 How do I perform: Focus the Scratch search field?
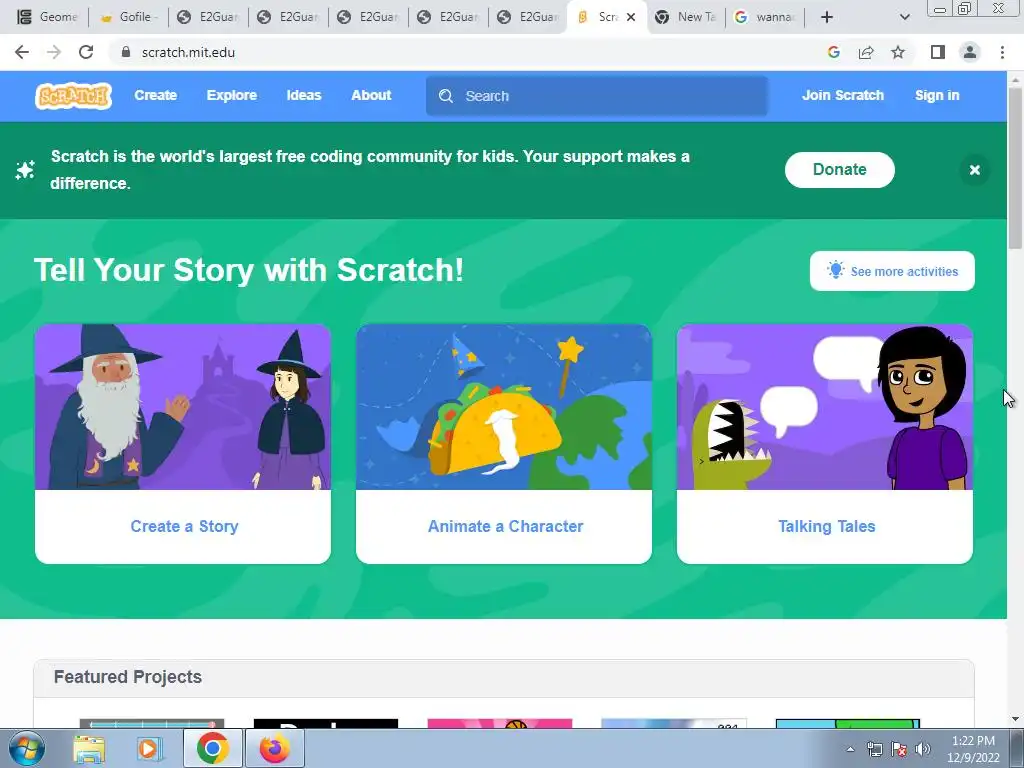(x=597, y=96)
